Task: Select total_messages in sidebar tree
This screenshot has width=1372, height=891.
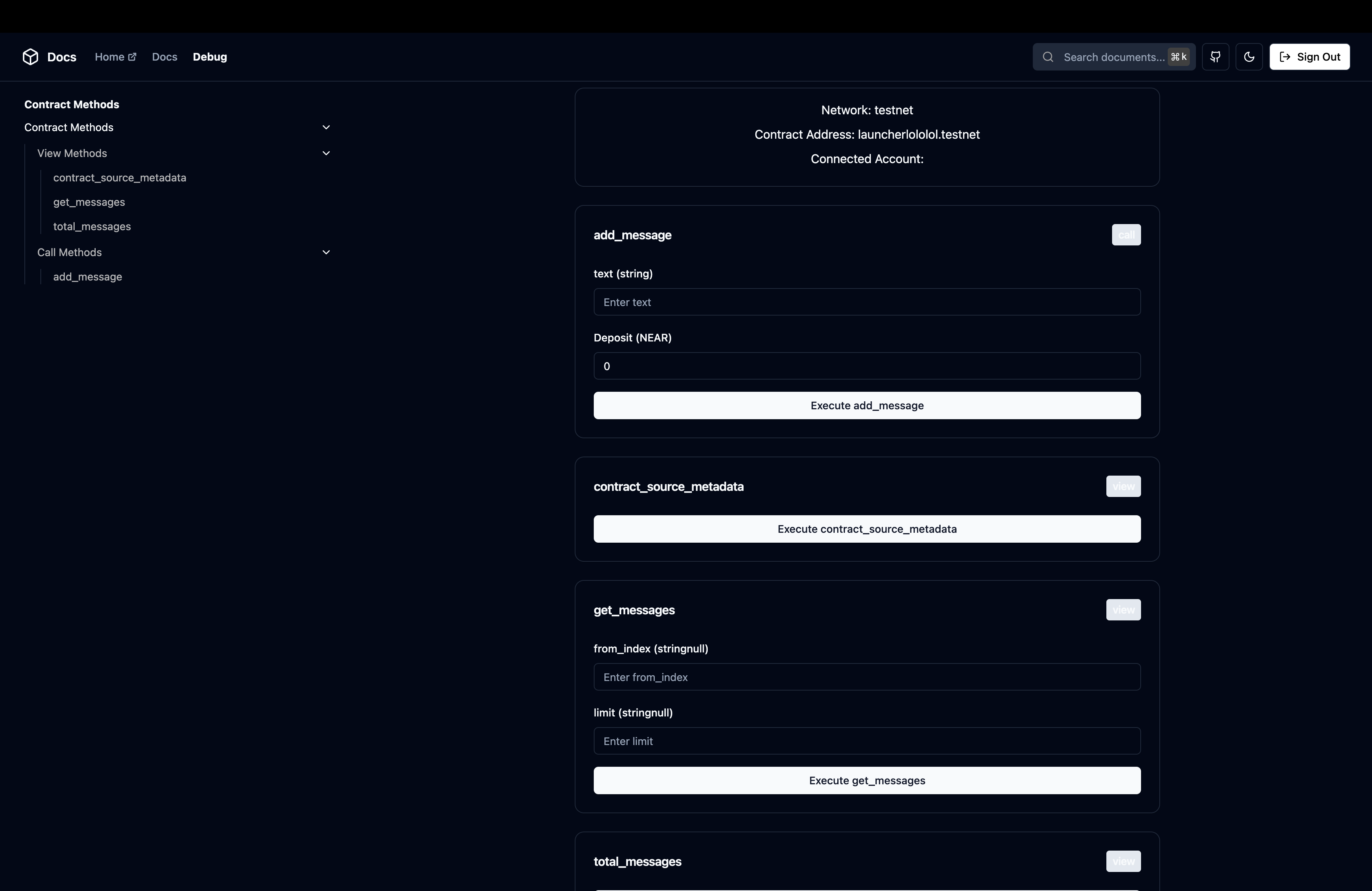Action: click(92, 226)
